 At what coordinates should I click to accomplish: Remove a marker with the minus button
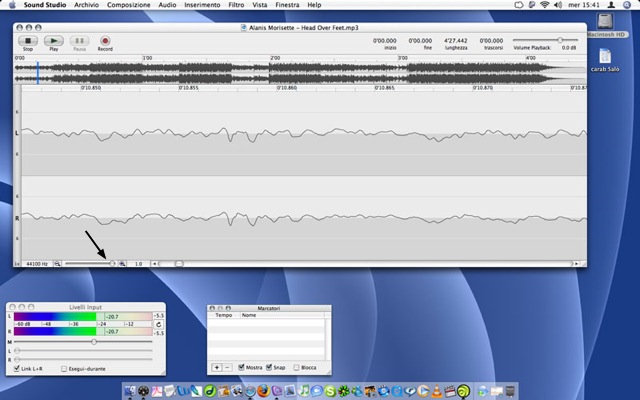click(227, 368)
